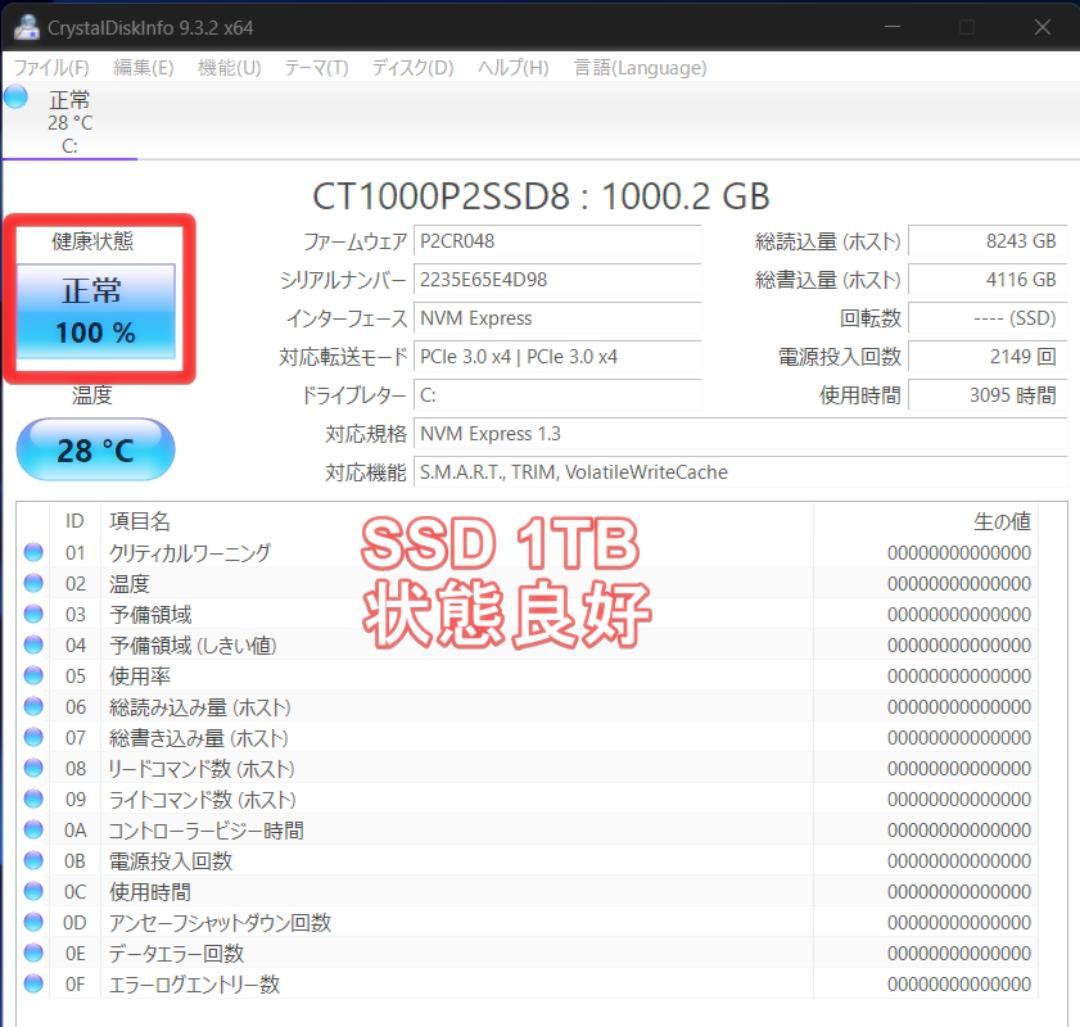Click the blue dot next to 使用率
Viewport: 1080px width, 1027px height.
33,676
